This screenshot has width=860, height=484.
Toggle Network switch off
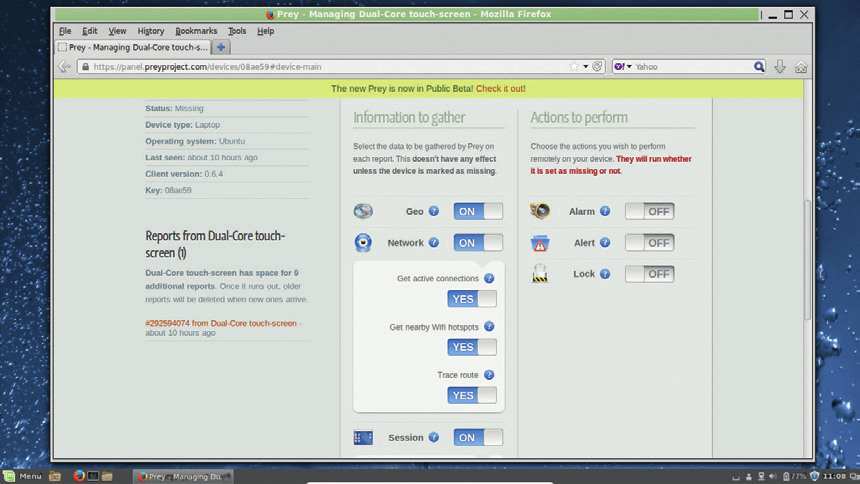[478, 242]
